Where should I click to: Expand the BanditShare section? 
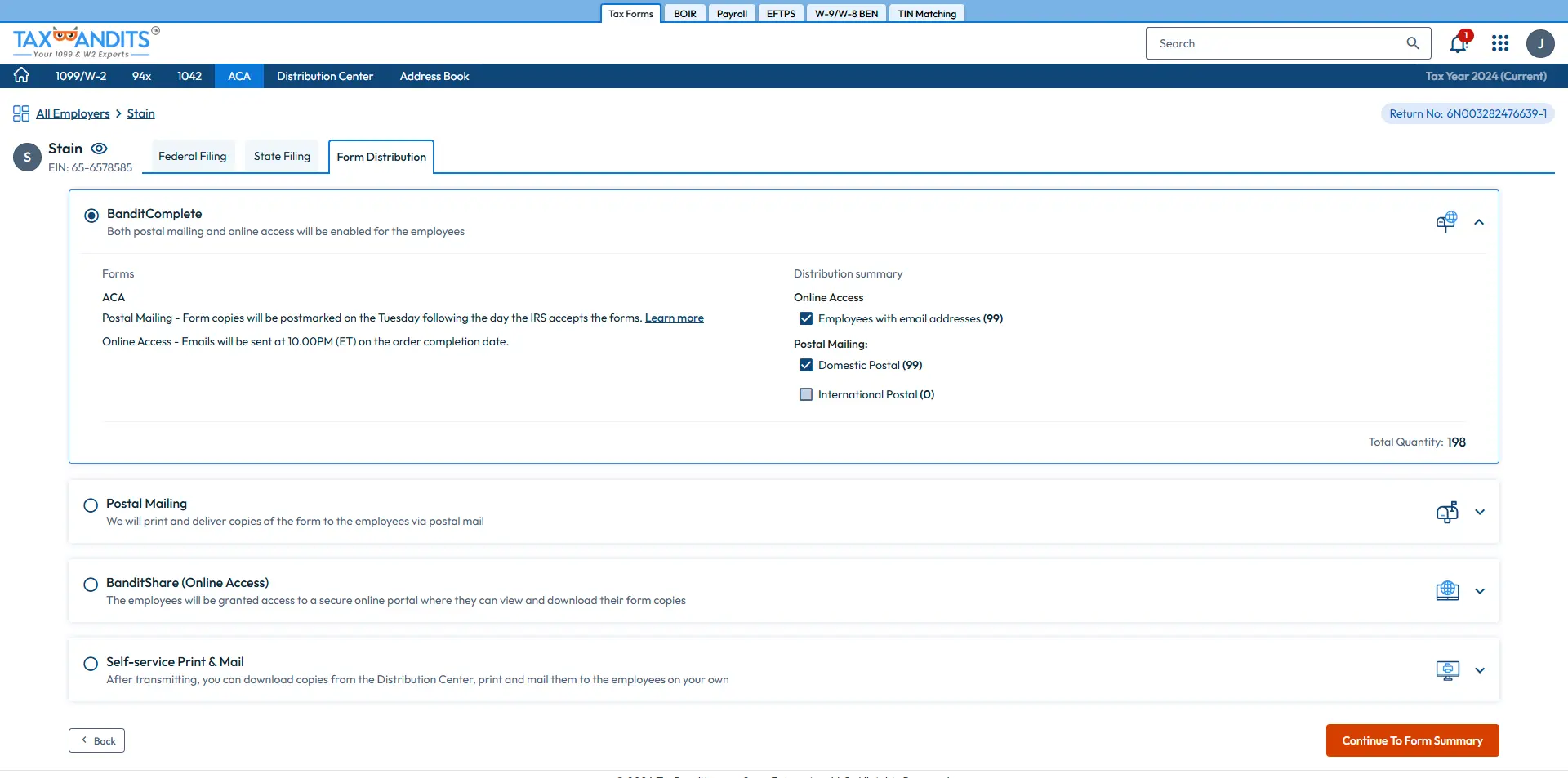point(1480,591)
